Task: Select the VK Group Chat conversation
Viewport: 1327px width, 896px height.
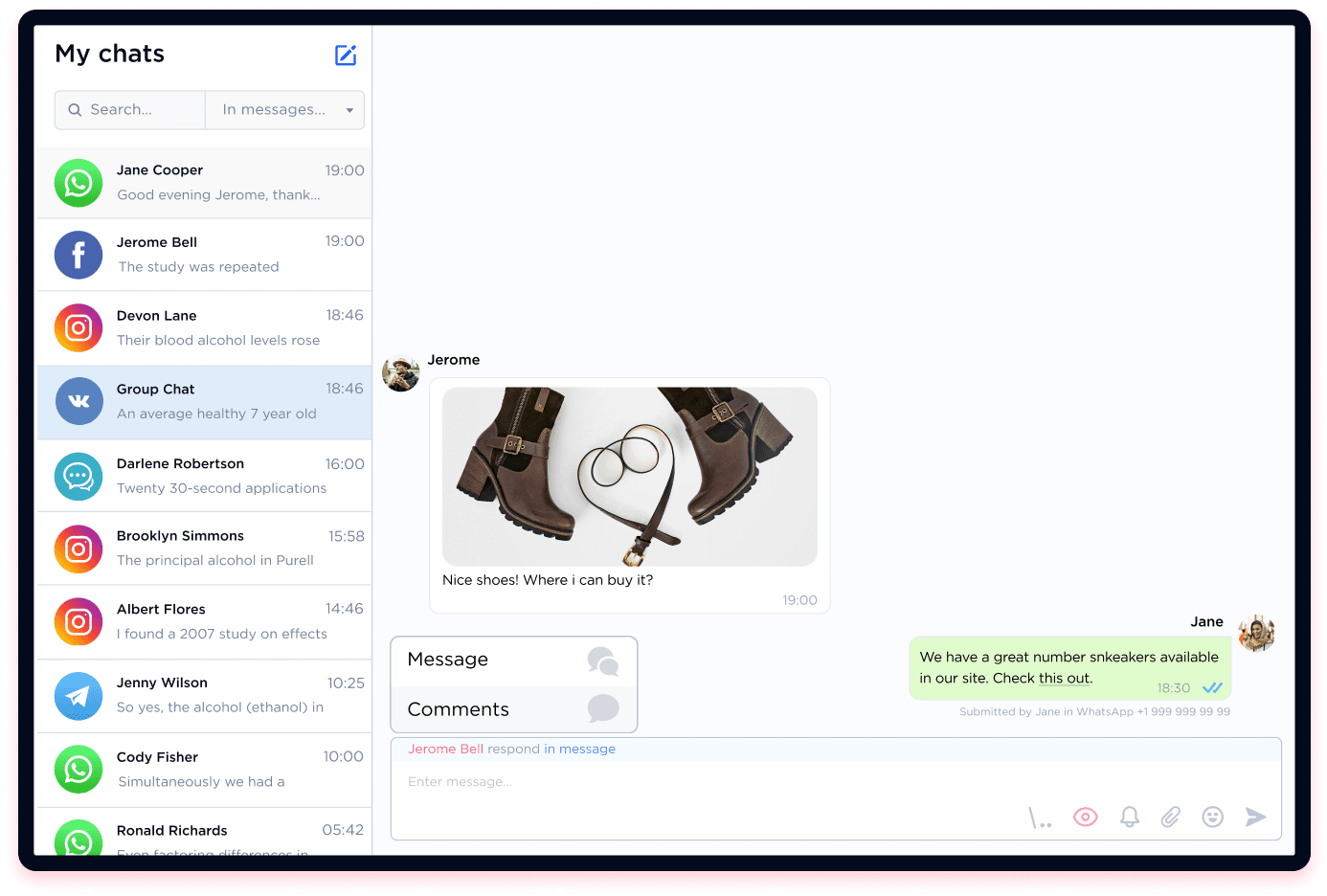Action: (204, 402)
